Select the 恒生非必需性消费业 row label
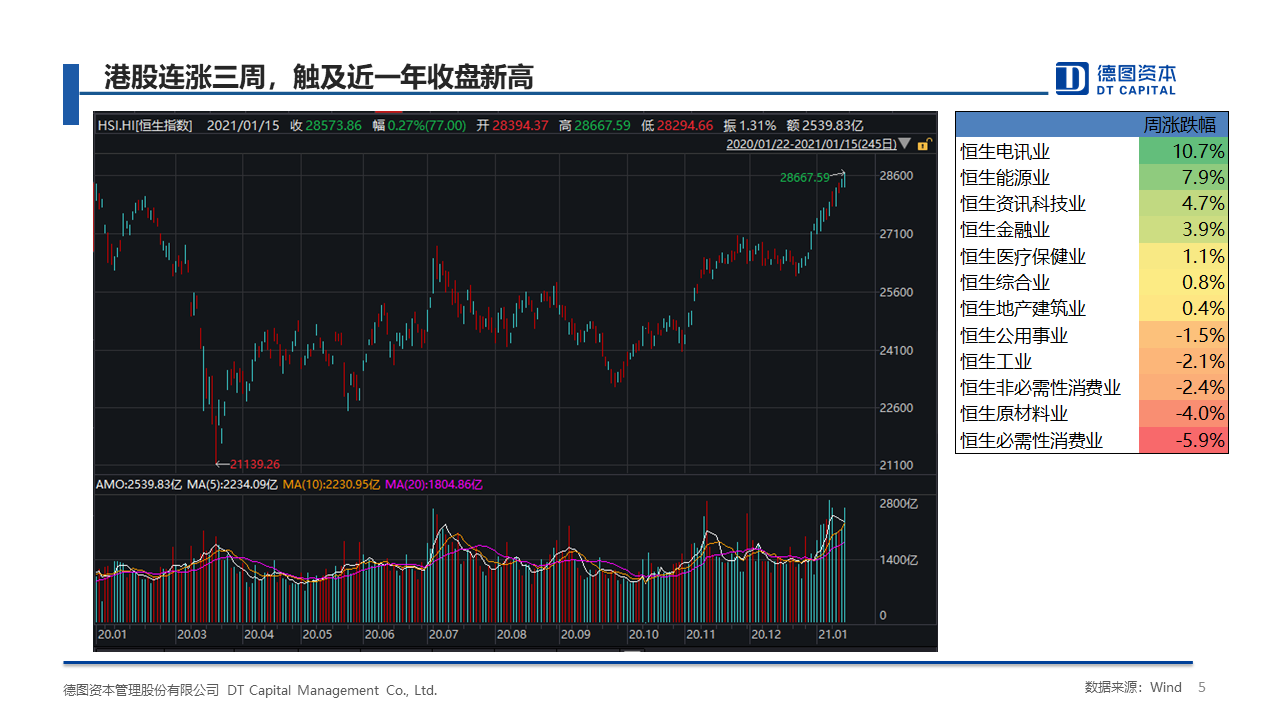This screenshot has width=1280, height=720. tap(1041, 388)
